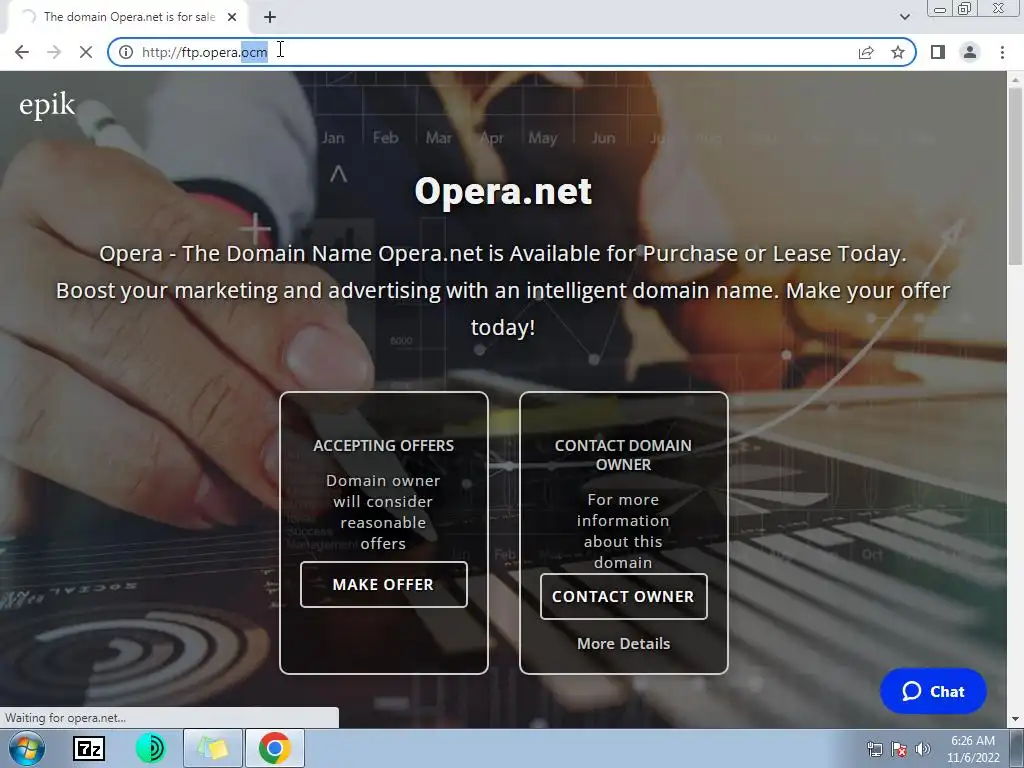Click the scrollbar down arrow
1024x768 pixels.
1015,720
